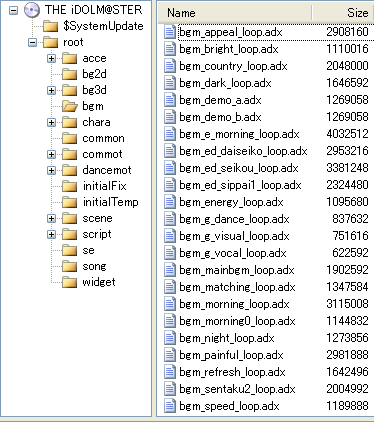
Task: Expand the script folder node
Action: [51, 234]
